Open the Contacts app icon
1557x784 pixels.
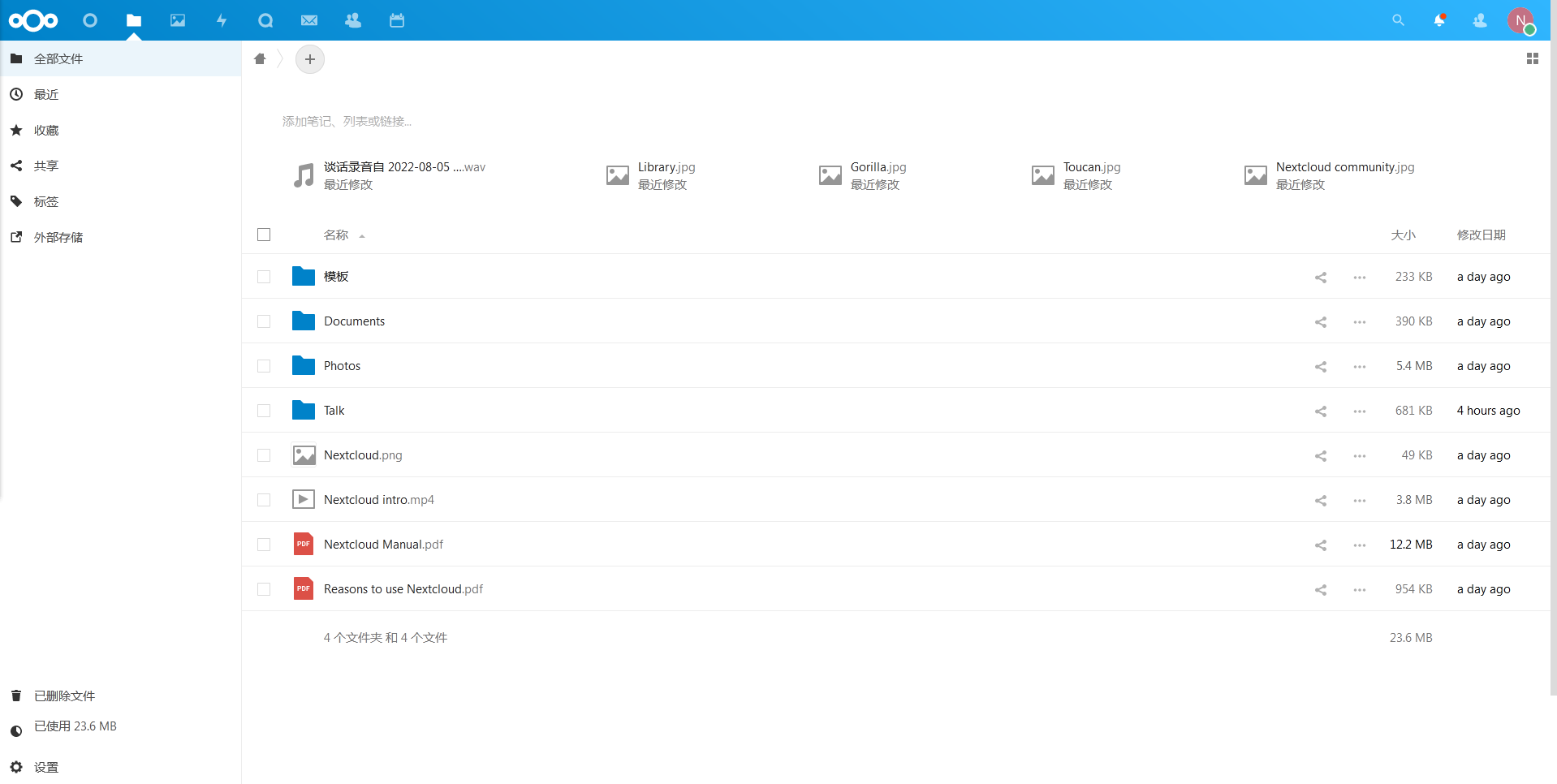click(x=353, y=20)
